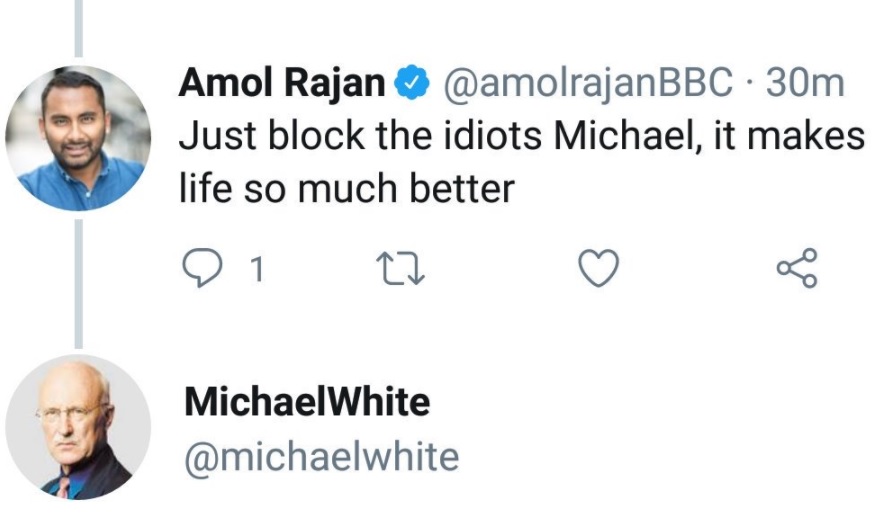The image size is (882, 518).
Task: Click thread line between the two avatars
Action: coord(77,282)
